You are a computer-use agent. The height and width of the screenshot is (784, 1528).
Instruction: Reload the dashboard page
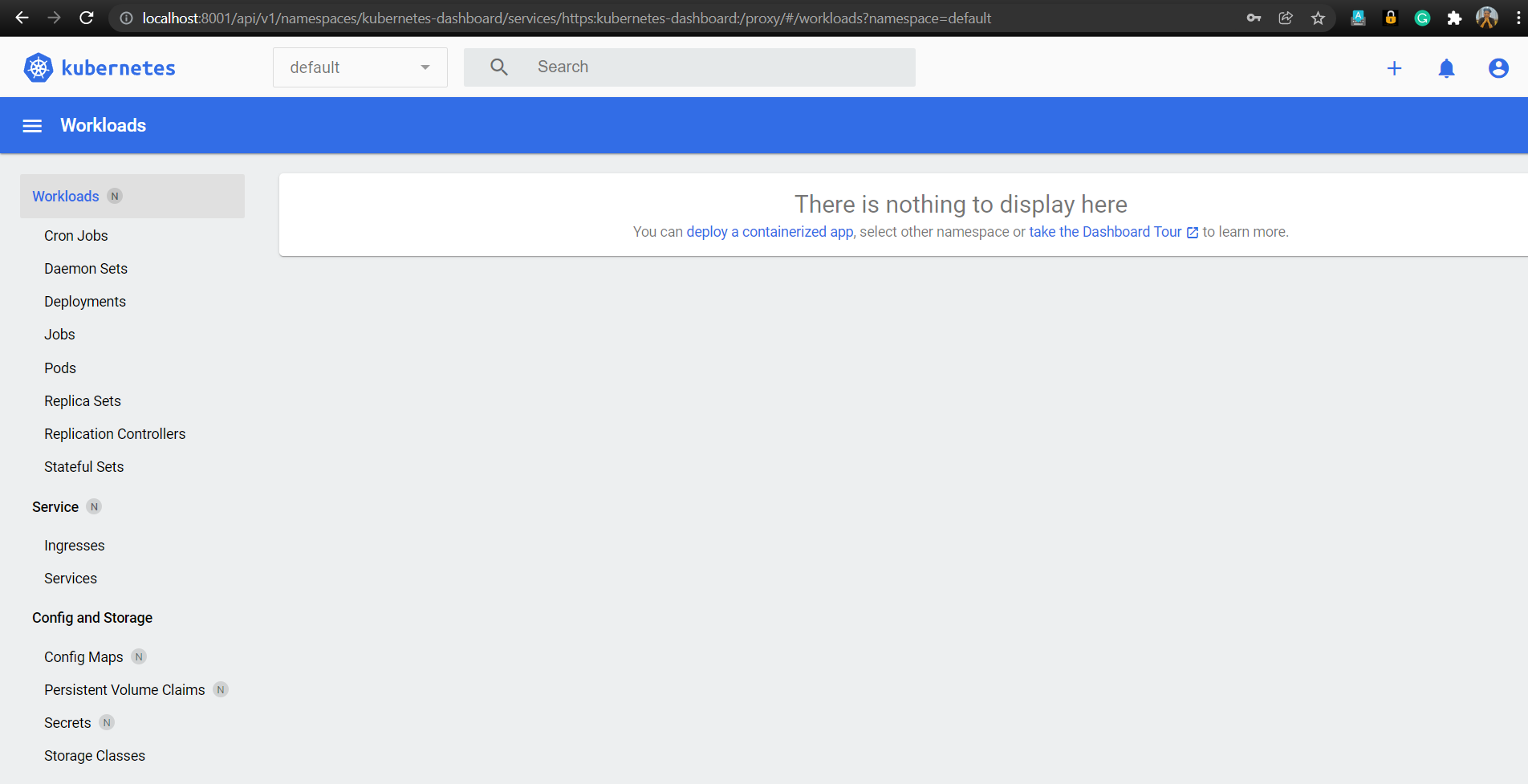(x=87, y=18)
